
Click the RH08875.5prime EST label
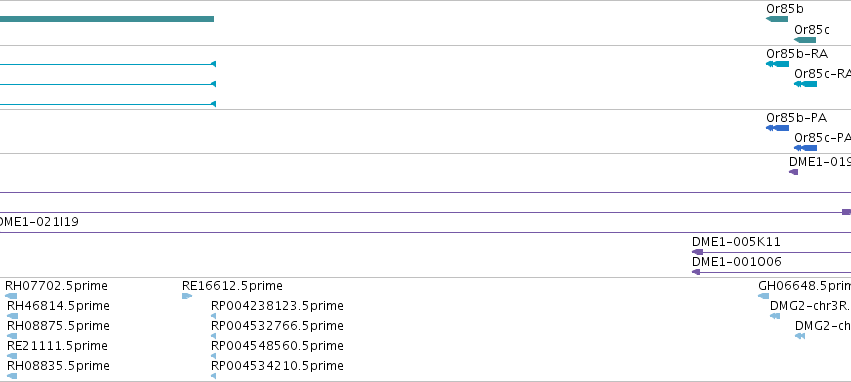58,326
